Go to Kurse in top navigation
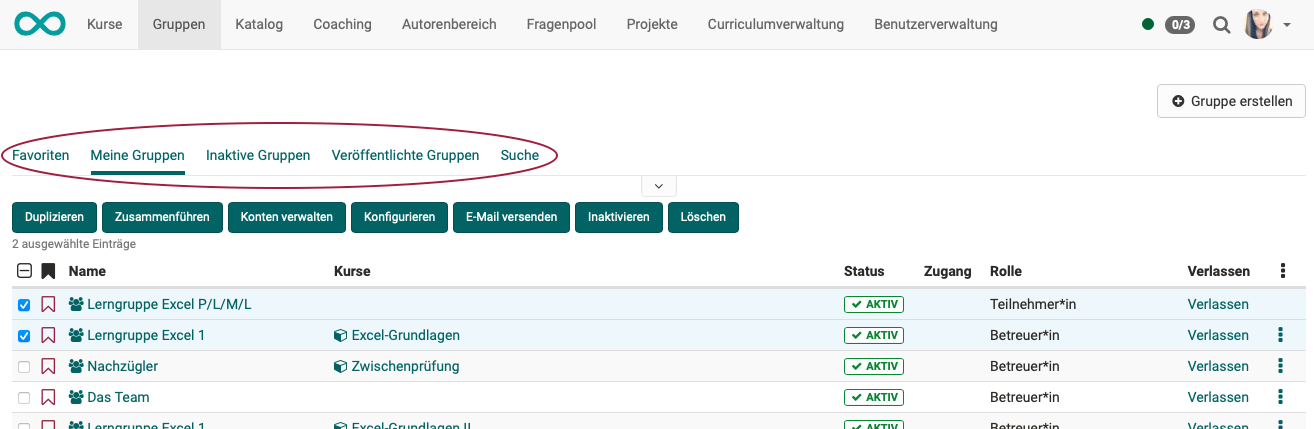 coord(105,24)
